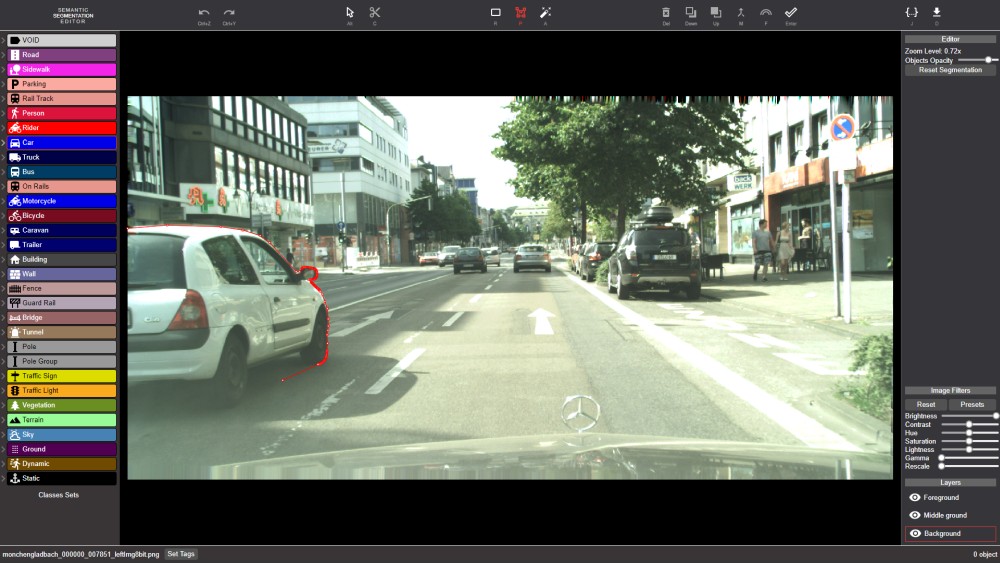Expand the Road class arrow
The image size is (1000, 563).
[3, 55]
